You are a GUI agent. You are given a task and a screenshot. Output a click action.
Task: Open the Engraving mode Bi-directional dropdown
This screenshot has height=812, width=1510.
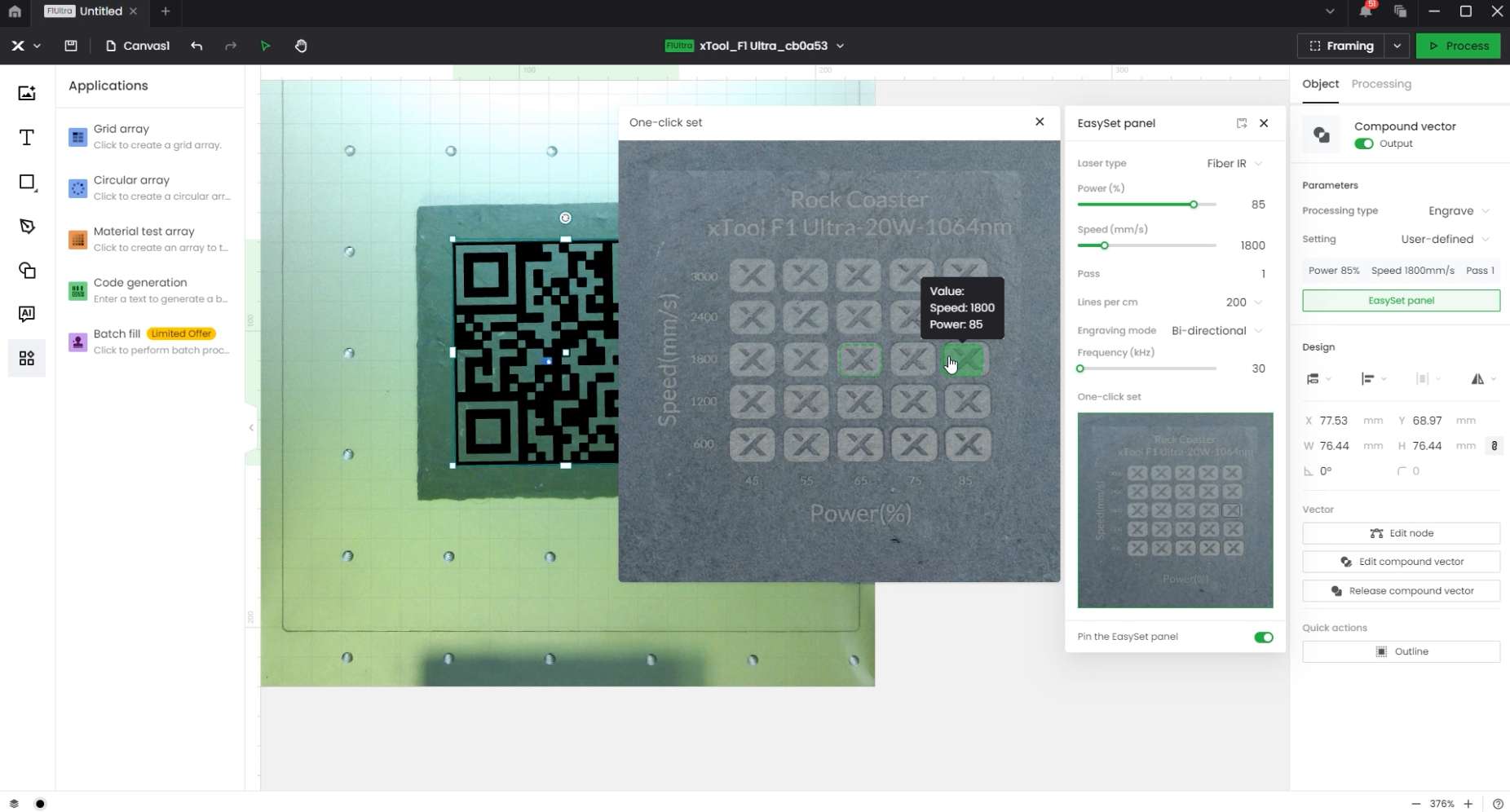click(x=1217, y=330)
